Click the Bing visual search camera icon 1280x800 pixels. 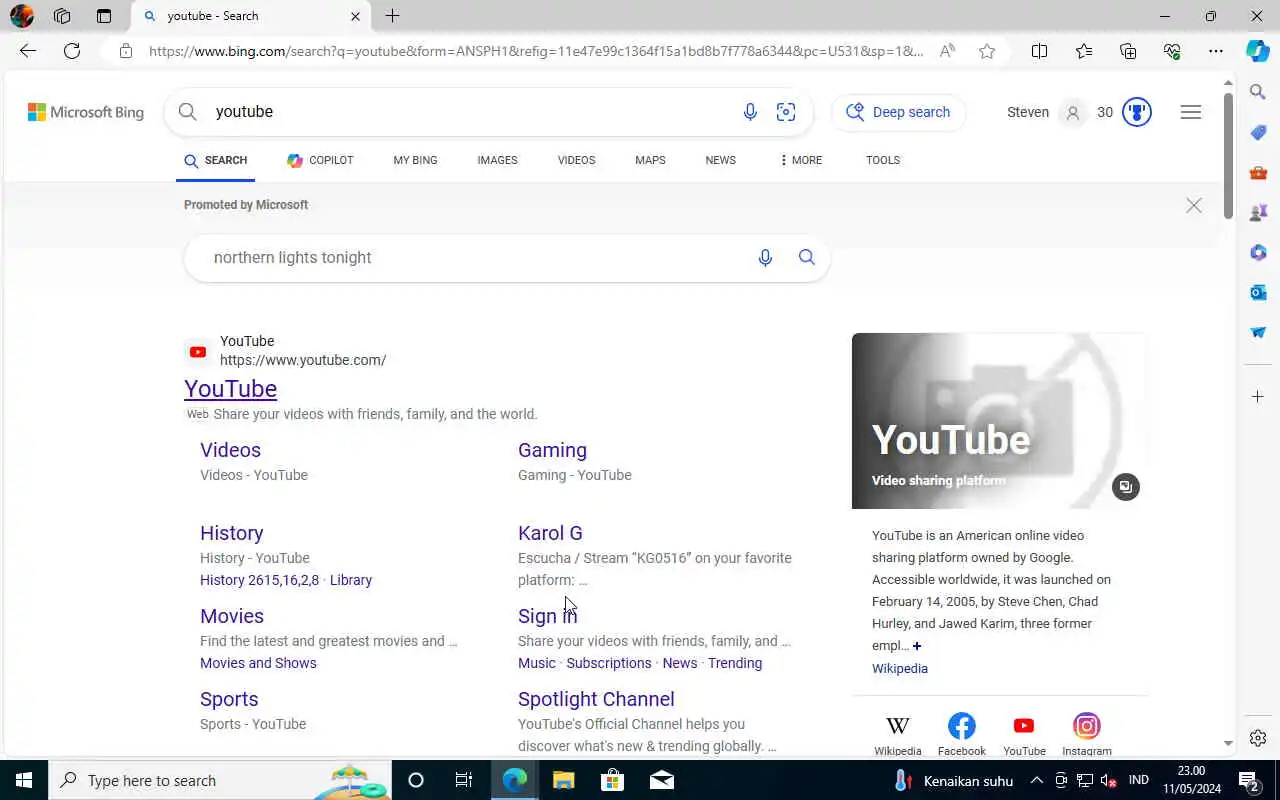tap(786, 112)
